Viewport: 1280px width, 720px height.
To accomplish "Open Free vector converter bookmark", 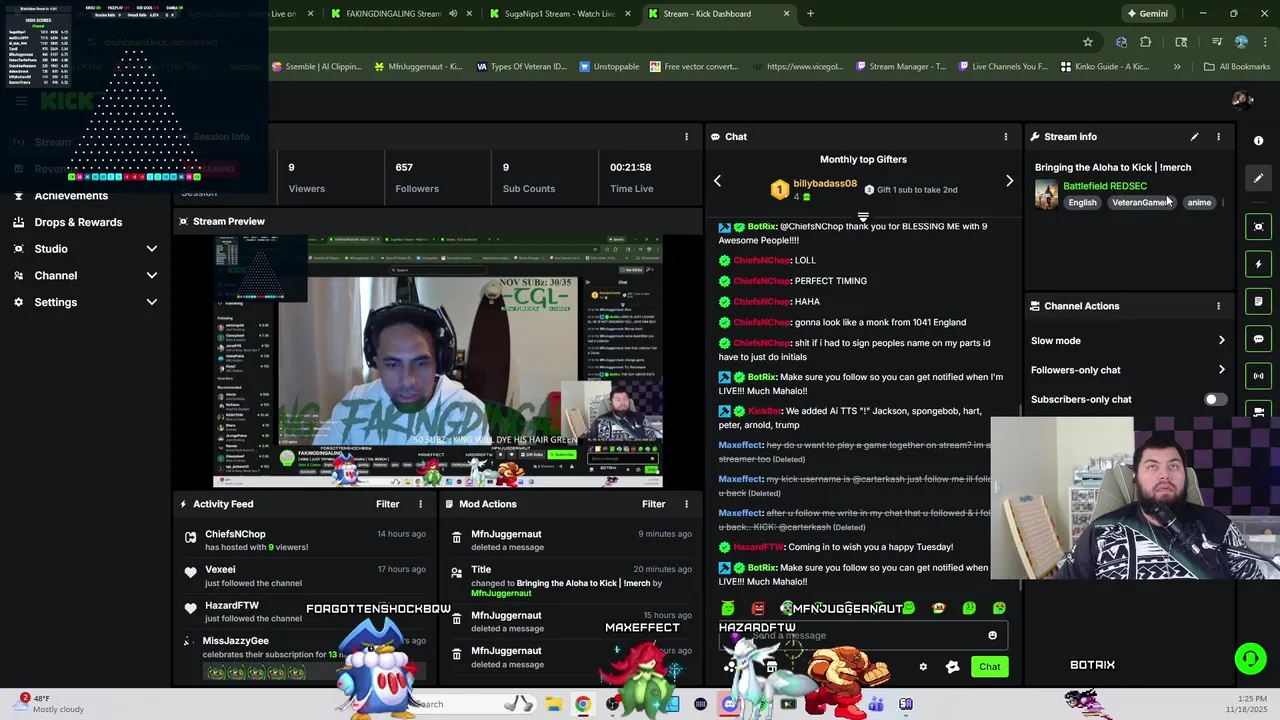I will click(x=694, y=67).
